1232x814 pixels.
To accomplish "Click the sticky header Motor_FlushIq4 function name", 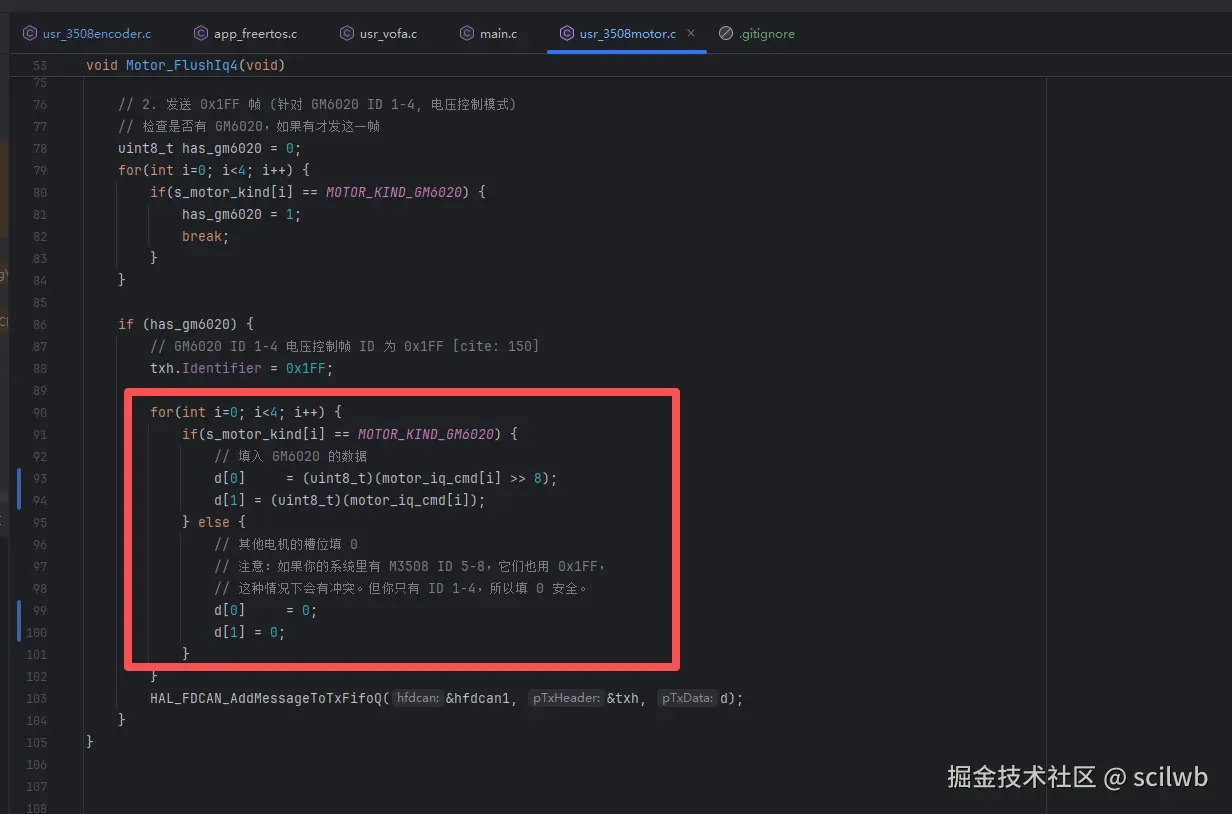I will pos(182,65).
